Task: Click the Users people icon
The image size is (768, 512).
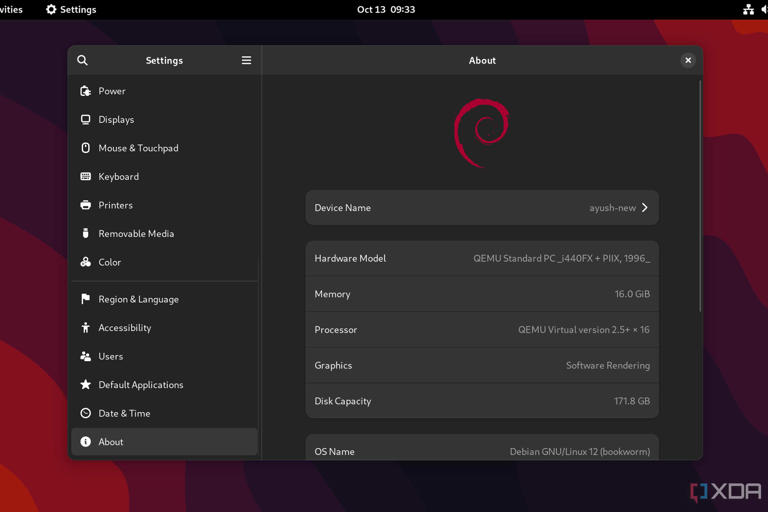Action: (86, 356)
